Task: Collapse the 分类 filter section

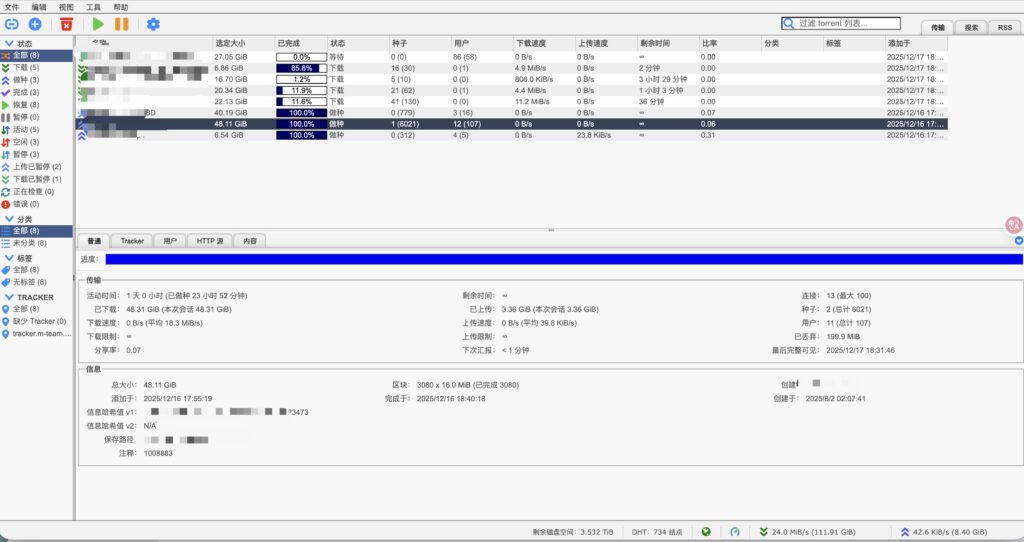Action: (10, 218)
